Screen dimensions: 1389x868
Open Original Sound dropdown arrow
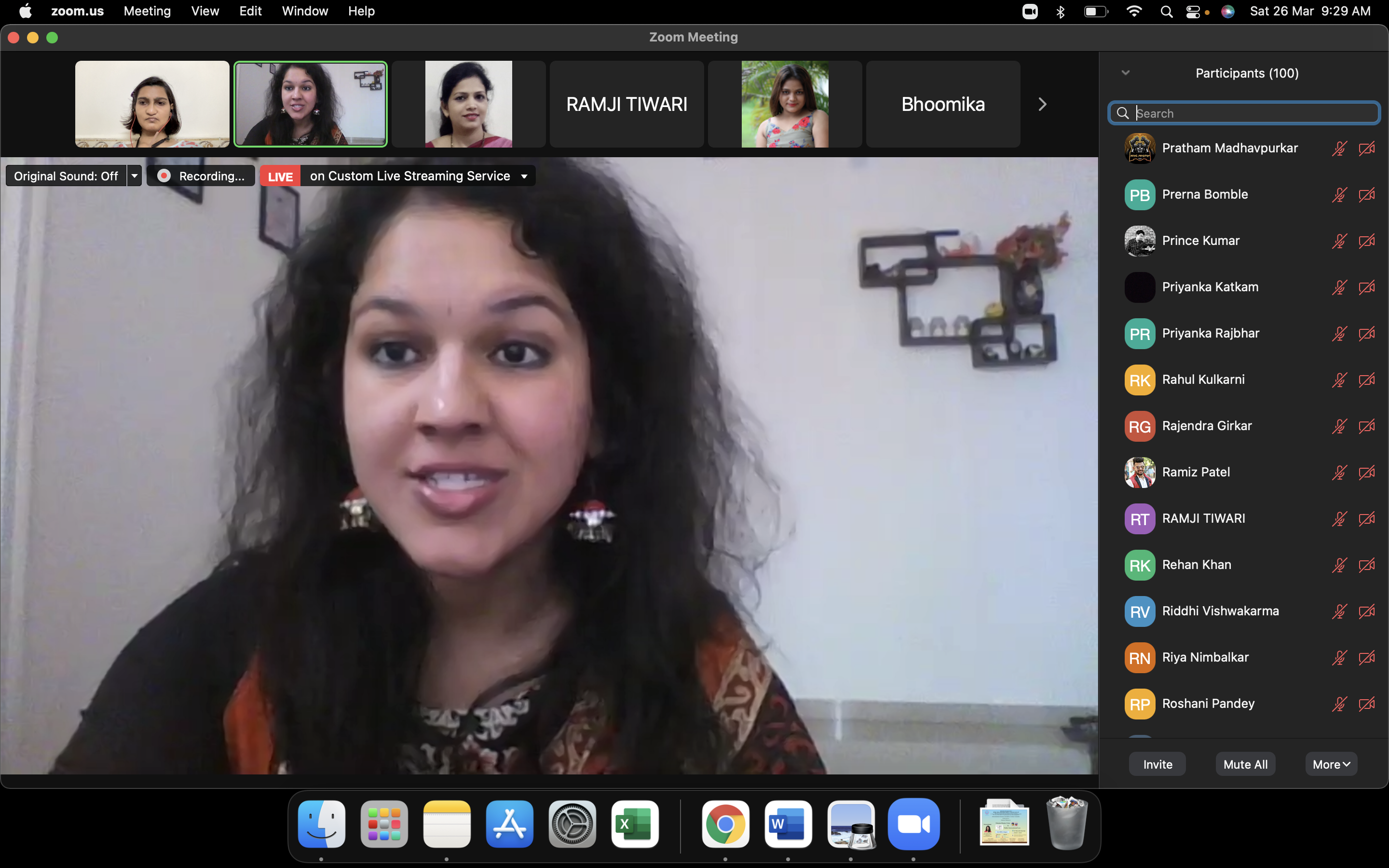coord(134,176)
